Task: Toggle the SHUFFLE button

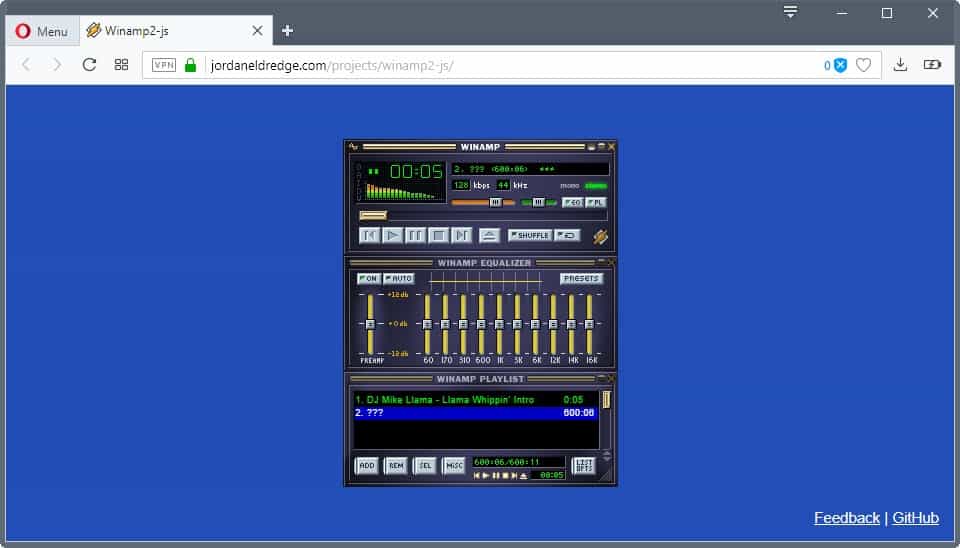Action: (x=530, y=236)
